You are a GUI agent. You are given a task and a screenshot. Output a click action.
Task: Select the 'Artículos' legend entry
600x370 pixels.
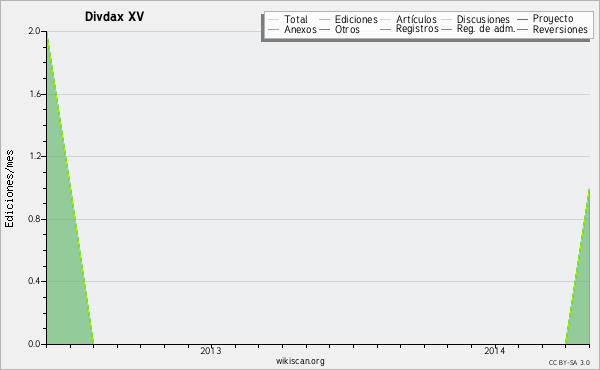(x=408, y=19)
